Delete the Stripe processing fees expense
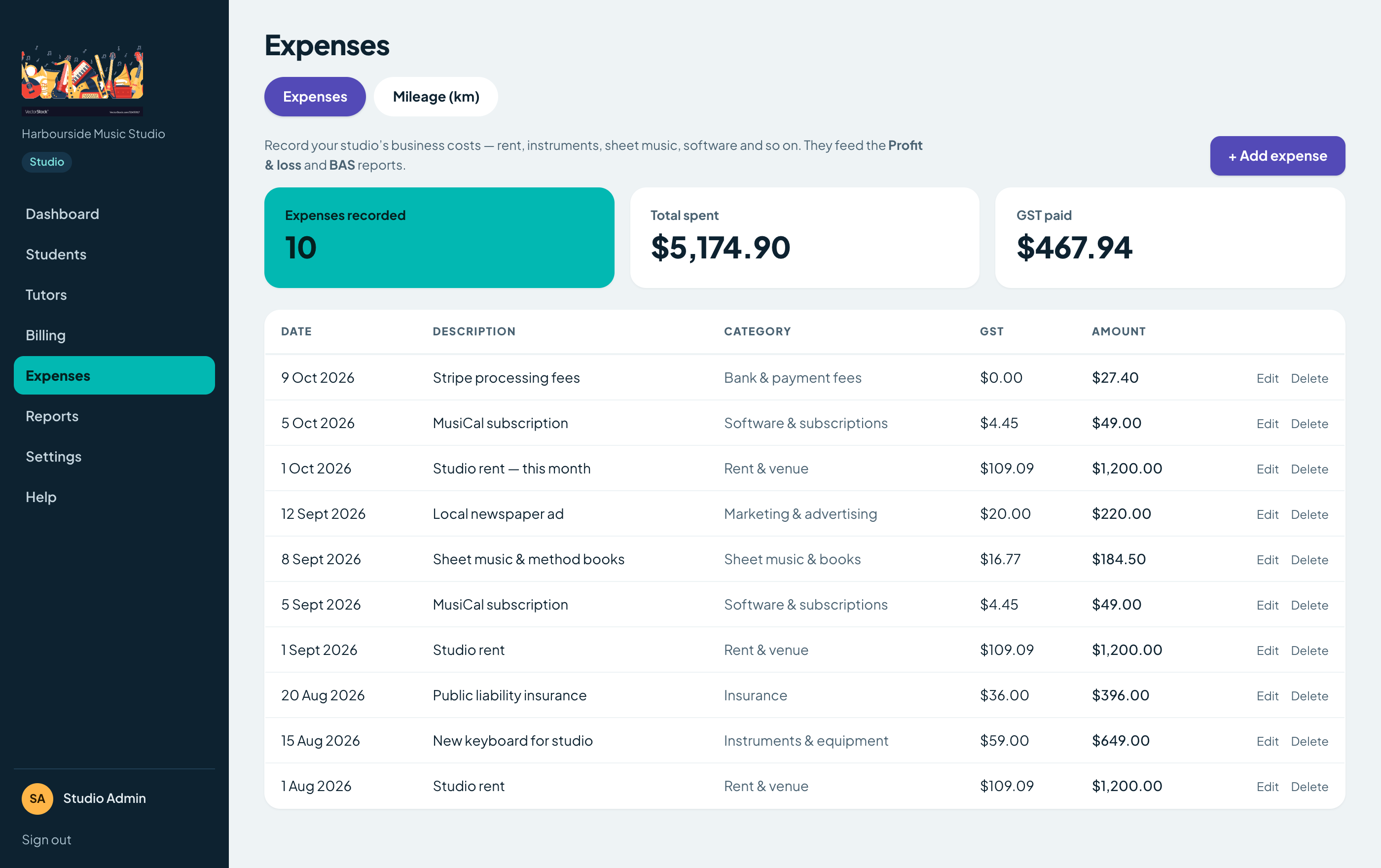 pyautogui.click(x=1308, y=378)
